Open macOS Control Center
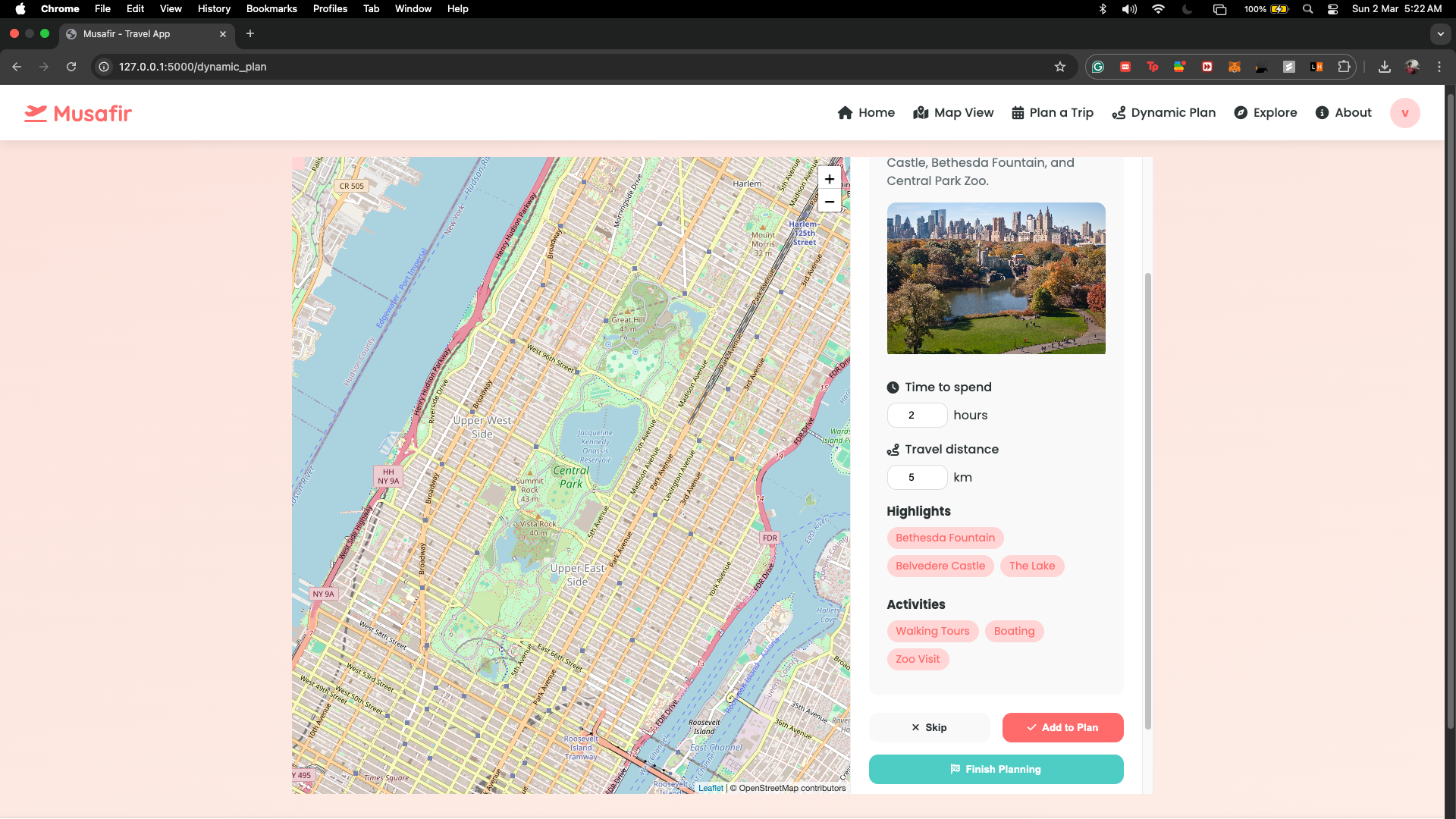The image size is (1456, 819). [1332, 9]
